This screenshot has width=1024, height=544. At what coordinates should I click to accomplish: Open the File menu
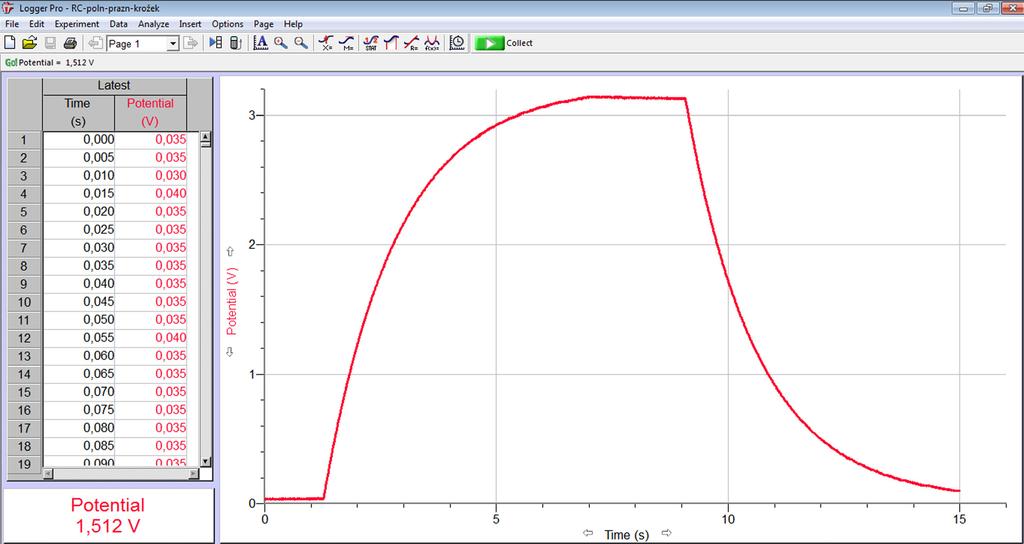[12, 24]
